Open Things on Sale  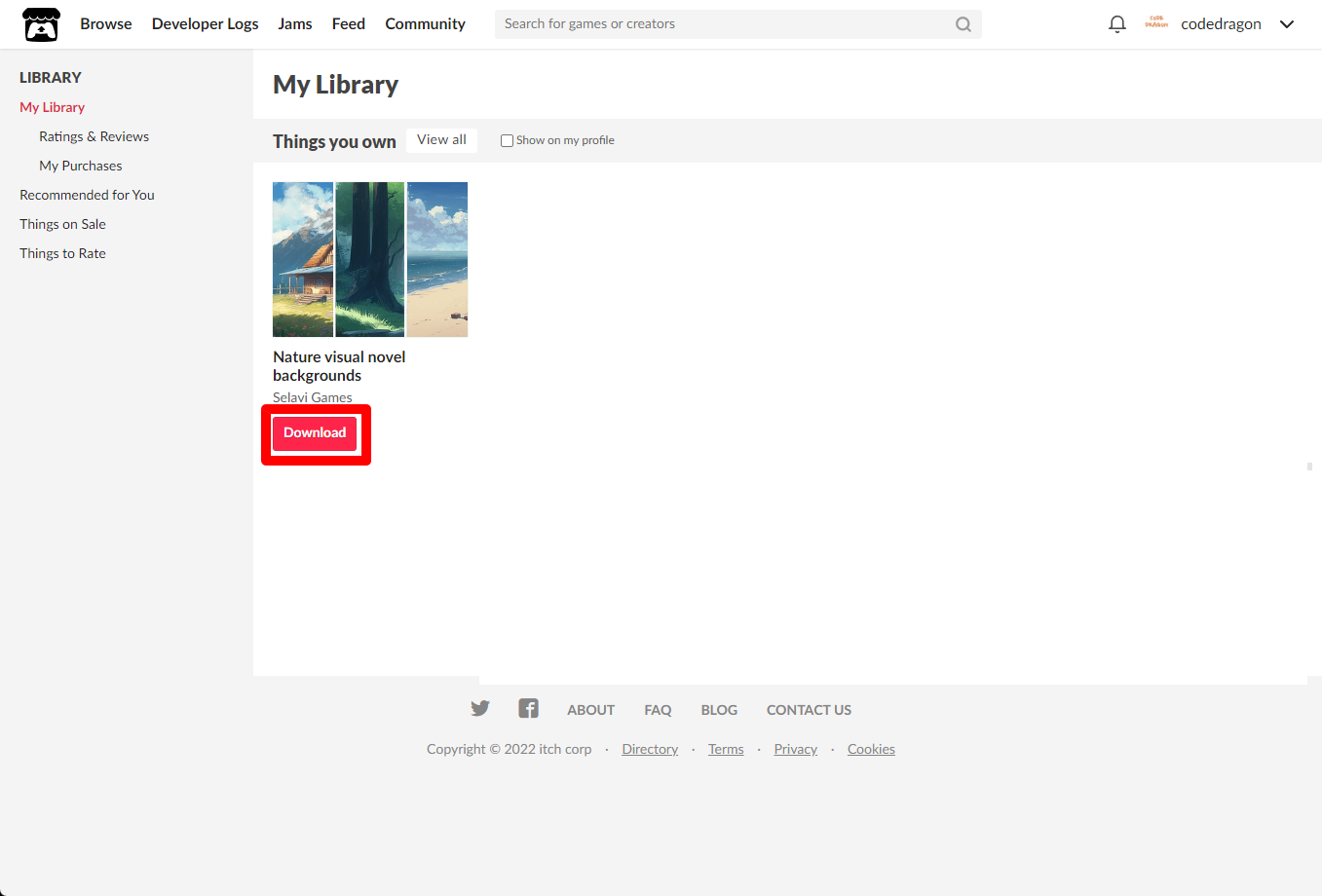pyautogui.click(x=63, y=224)
